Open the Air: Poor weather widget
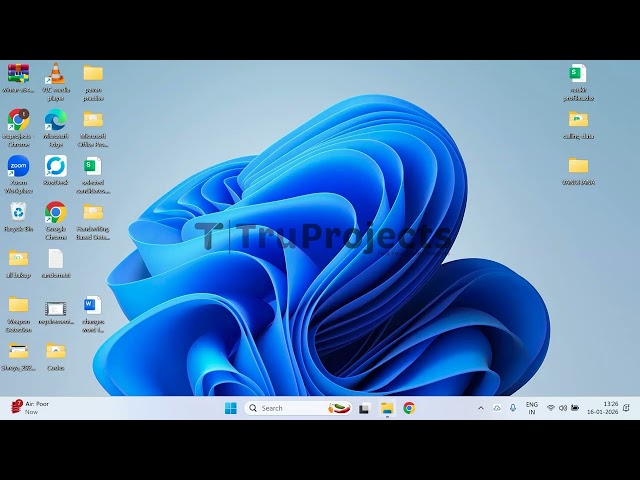 tap(30, 408)
